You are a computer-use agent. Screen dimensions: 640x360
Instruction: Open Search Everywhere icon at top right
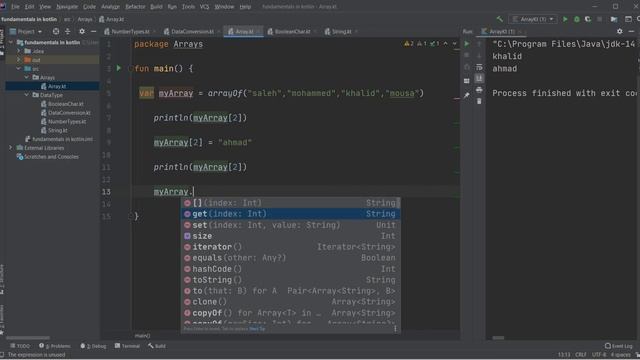[x=638, y=19]
